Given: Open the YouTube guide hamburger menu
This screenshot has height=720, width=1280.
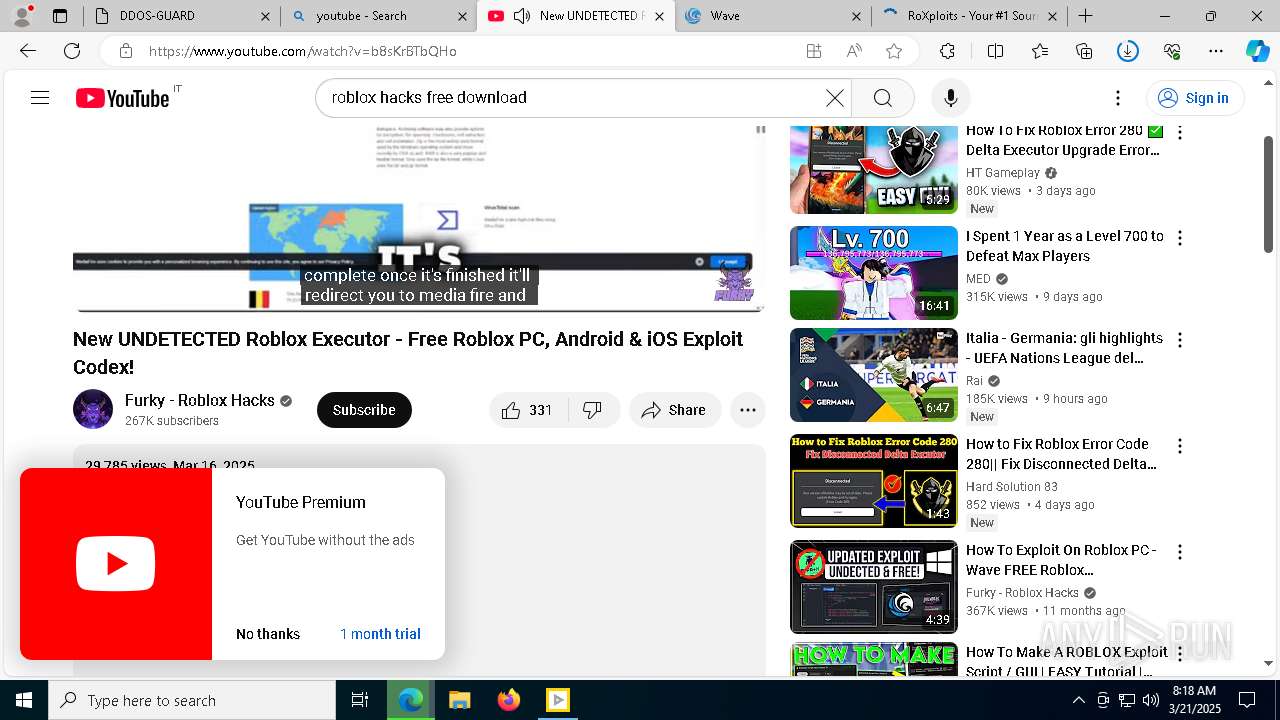Looking at the screenshot, I should pyautogui.click(x=40, y=98).
